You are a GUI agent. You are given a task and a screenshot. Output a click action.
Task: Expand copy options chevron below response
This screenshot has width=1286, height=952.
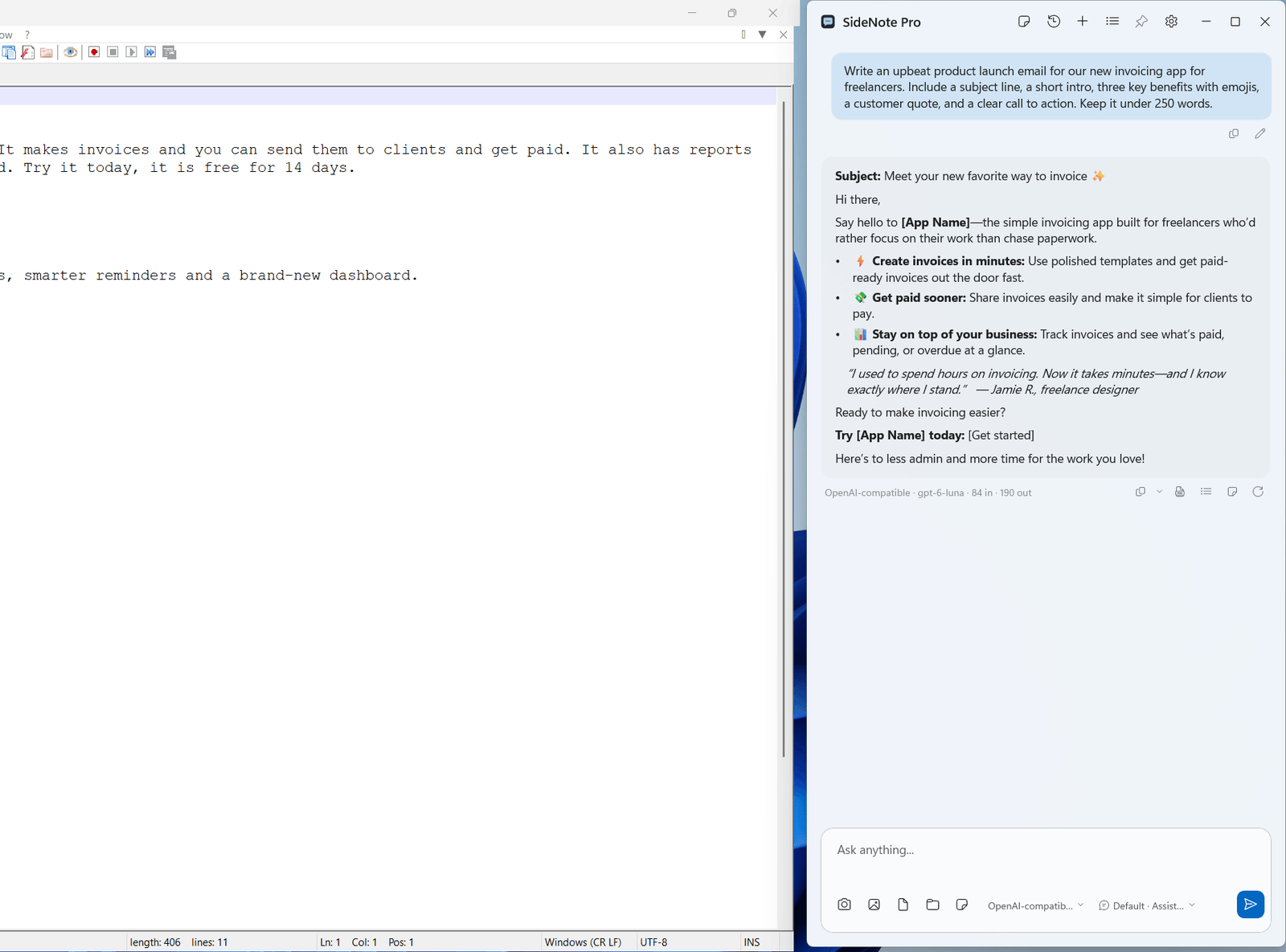point(1159,492)
